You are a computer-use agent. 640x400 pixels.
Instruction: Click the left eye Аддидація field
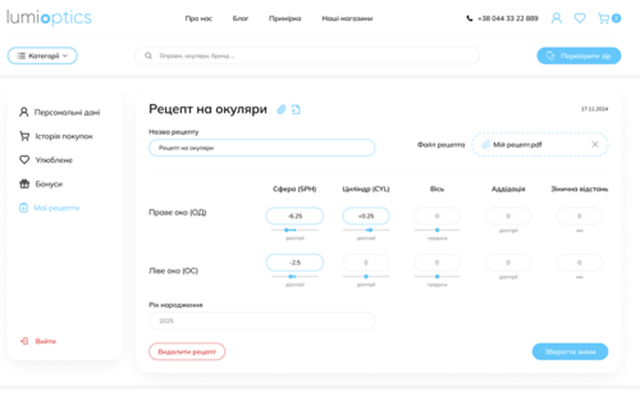[x=508, y=262]
